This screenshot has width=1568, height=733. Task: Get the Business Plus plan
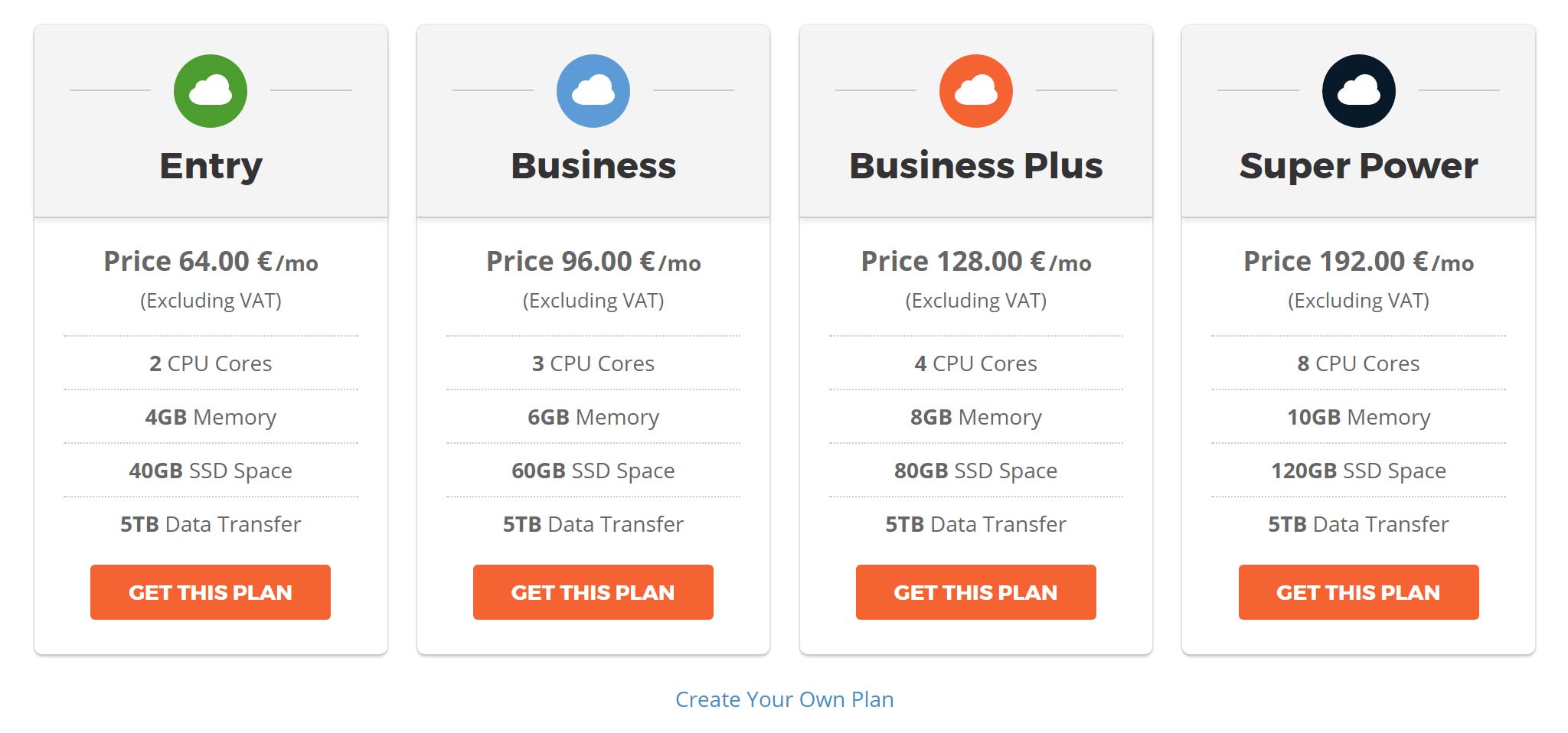(x=976, y=592)
